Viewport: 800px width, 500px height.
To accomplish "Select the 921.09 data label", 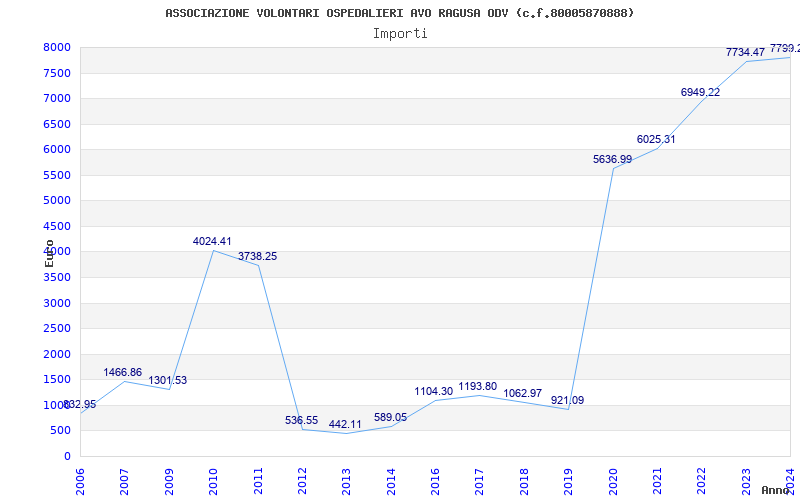I will [x=567, y=401].
